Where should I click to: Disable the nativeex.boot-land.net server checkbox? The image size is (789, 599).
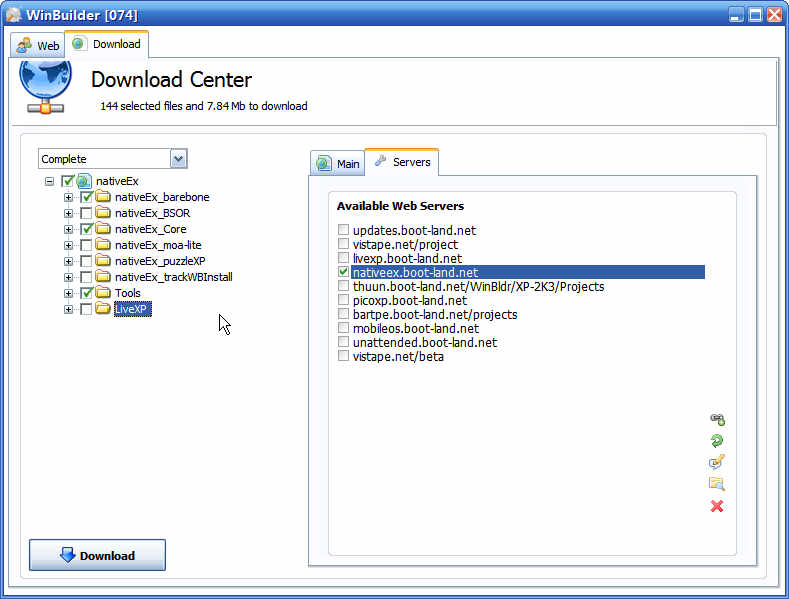point(343,272)
